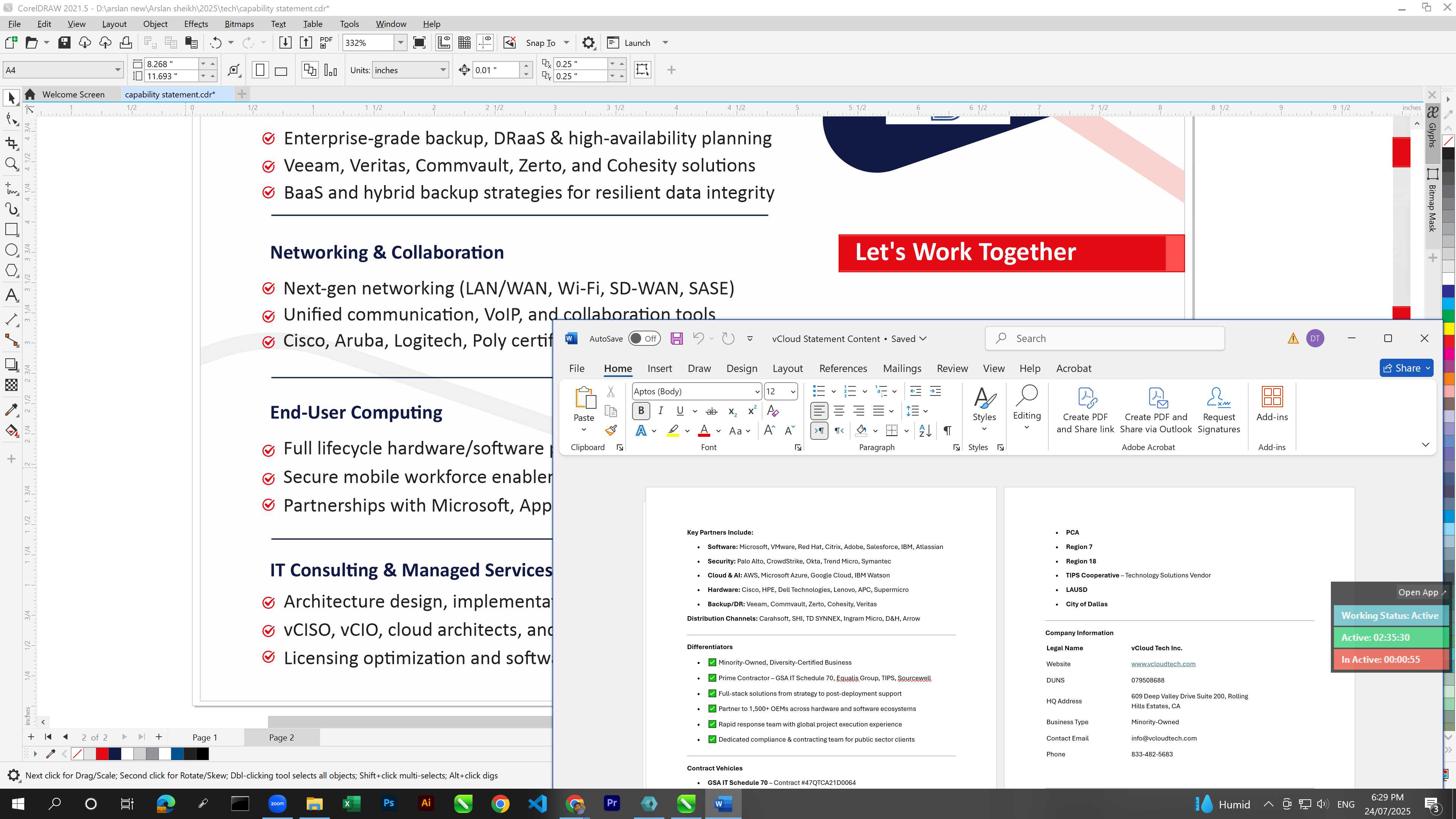Click Increase Indent icon in Word
Viewport: 1456px width, 819px height.
click(x=935, y=391)
